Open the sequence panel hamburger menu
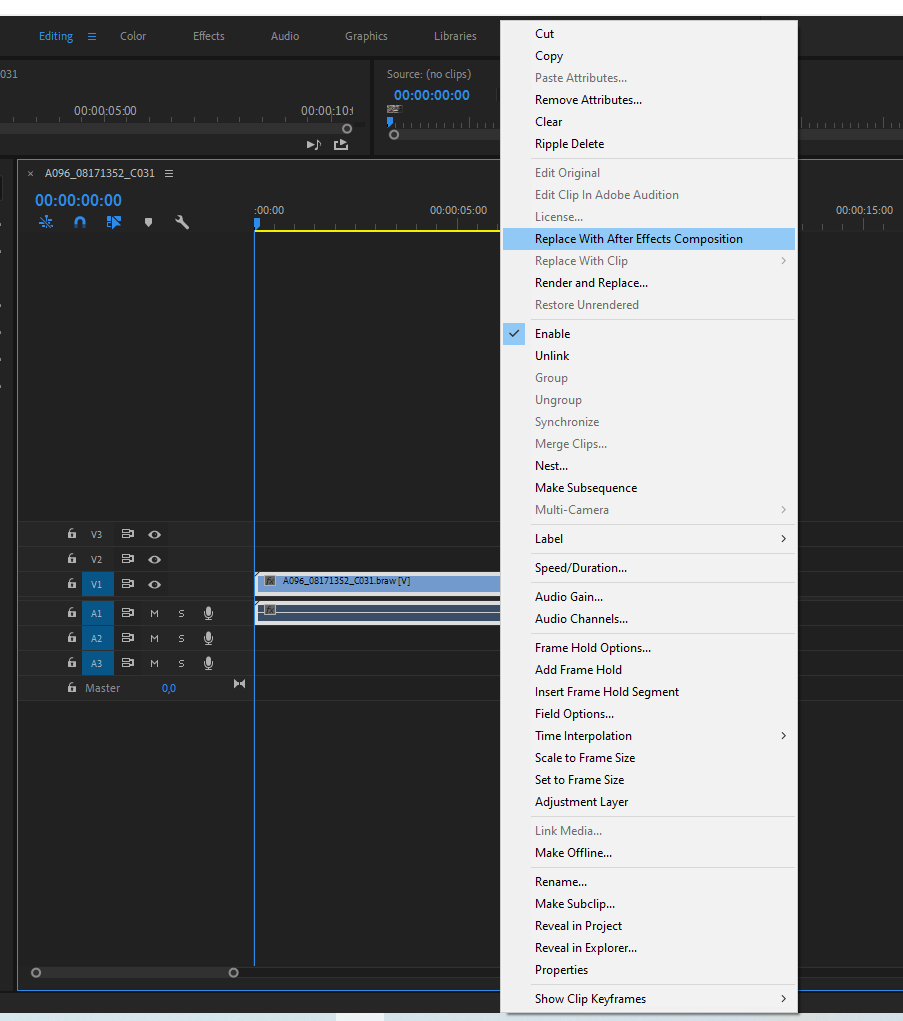903x1021 pixels. pyautogui.click(x=169, y=173)
